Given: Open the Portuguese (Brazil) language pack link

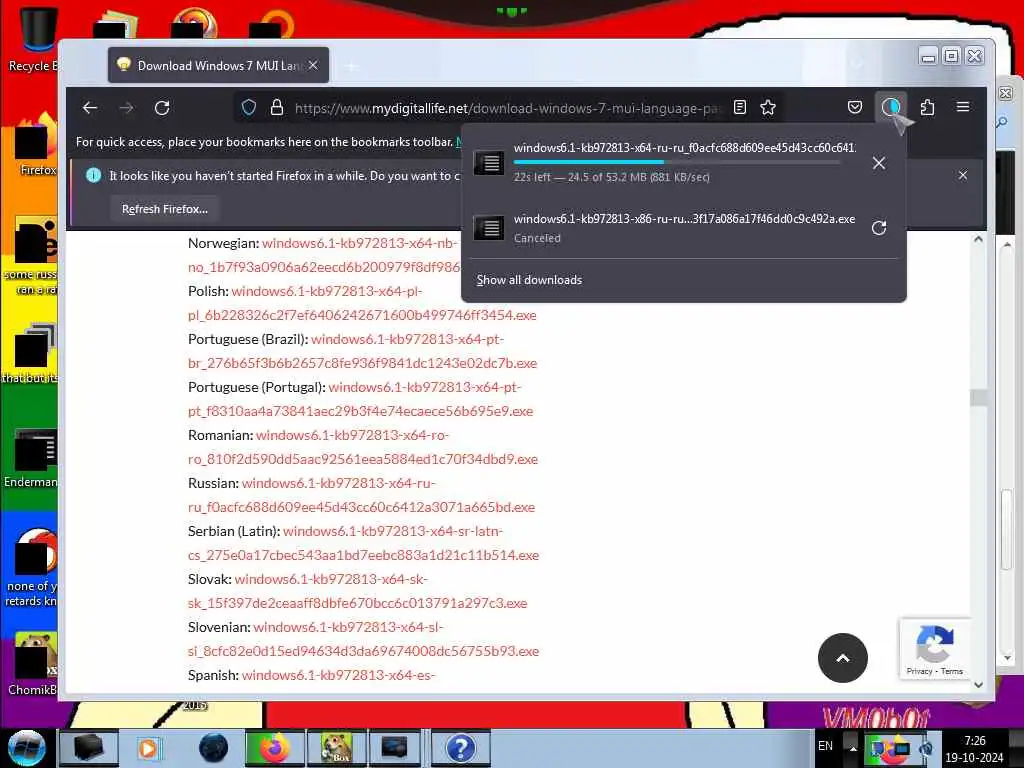Looking at the screenshot, I should pyautogui.click(x=362, y=351).
